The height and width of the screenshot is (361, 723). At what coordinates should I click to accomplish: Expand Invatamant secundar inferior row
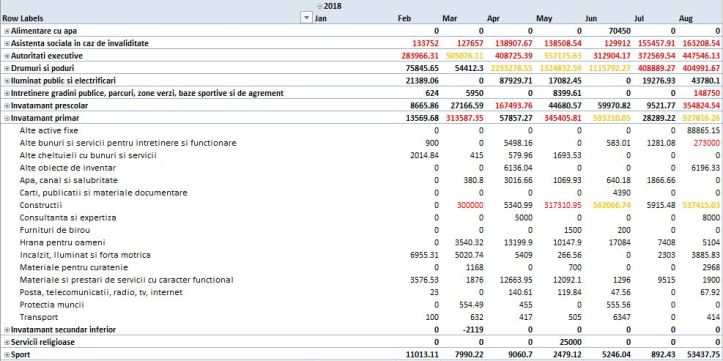click(x=6, y=330)
